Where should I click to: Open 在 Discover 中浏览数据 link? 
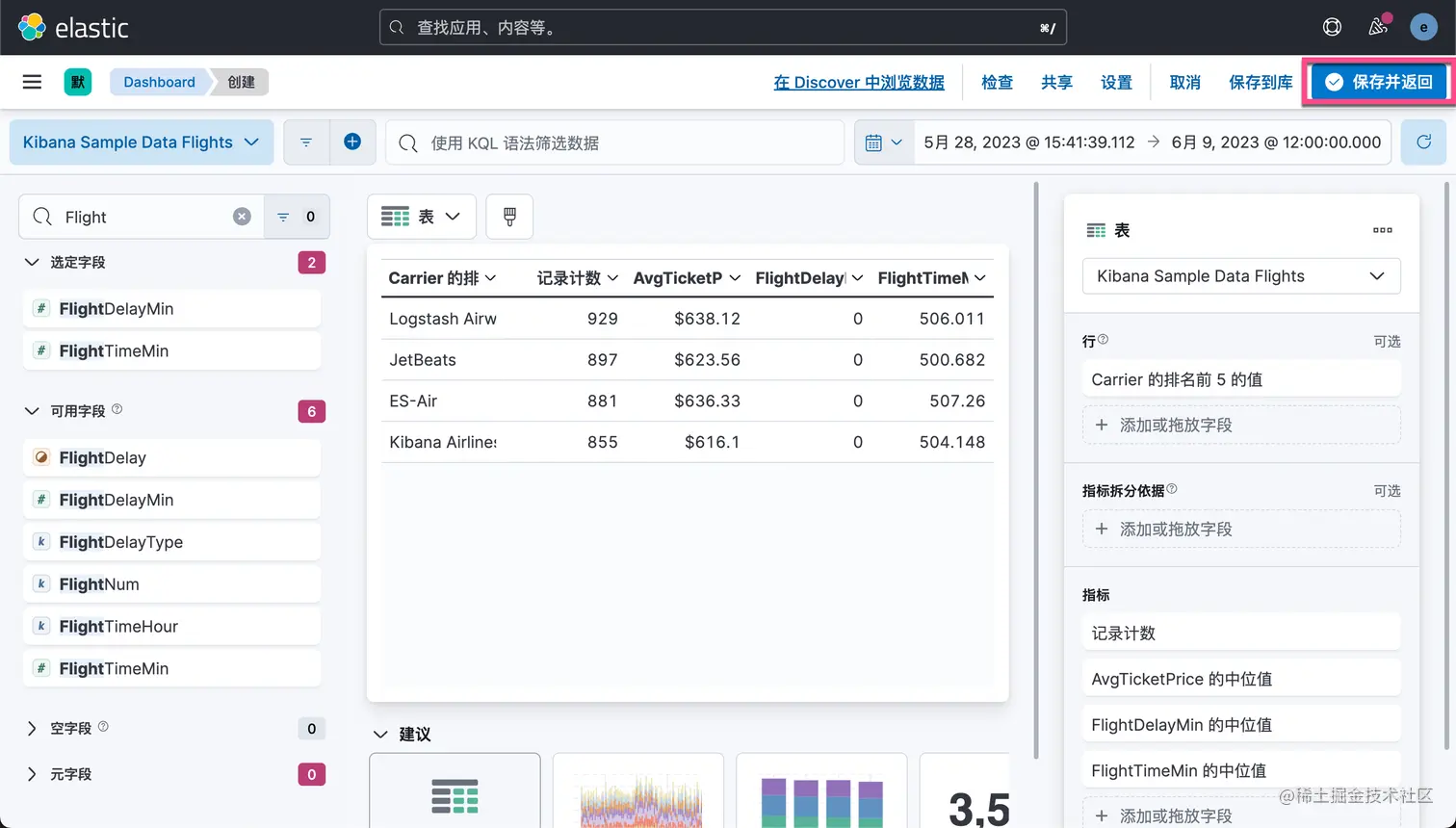[859, 82]
